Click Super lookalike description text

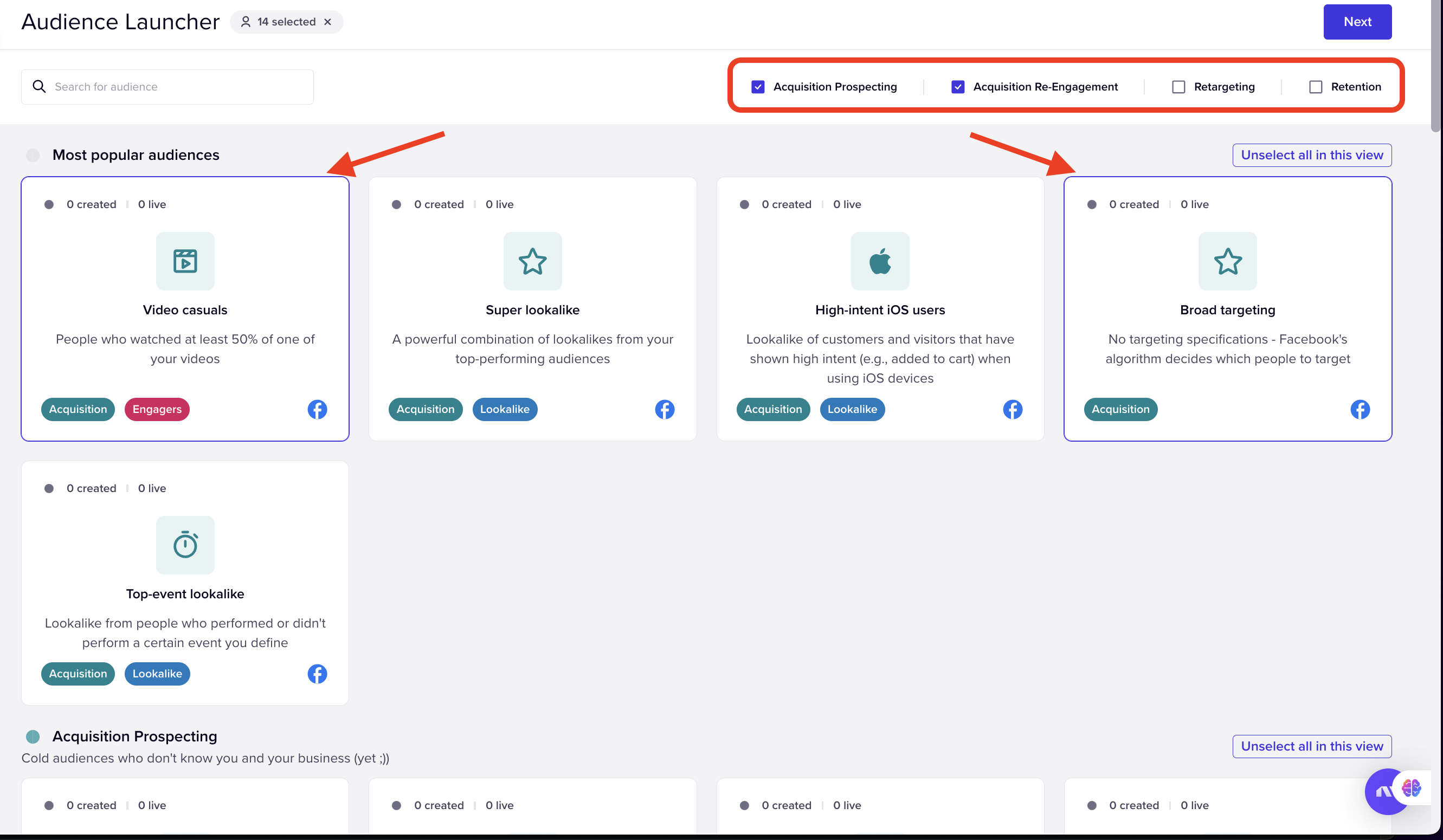532,348
